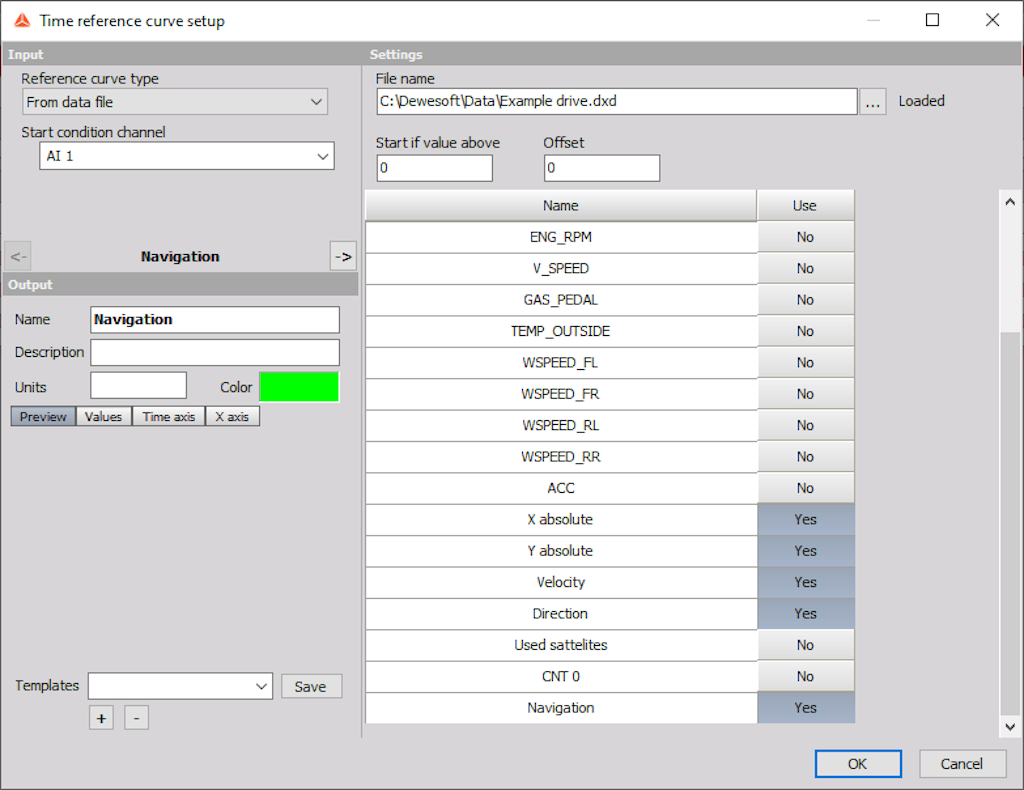Click the green Color swatch
This screenshot has height=790, width=1024.
[x=299, y=387]
